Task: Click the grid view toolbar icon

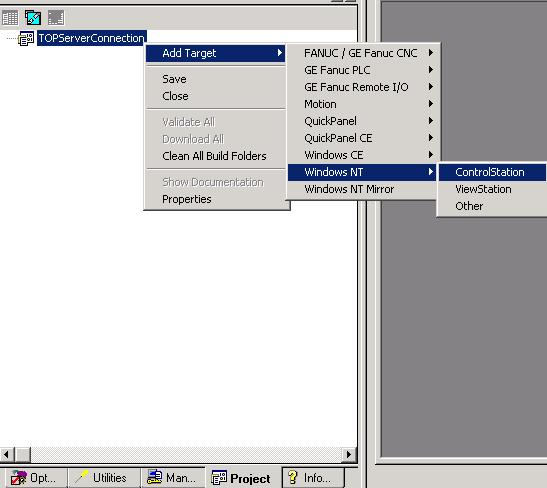Action: pyautogui.click(x=10, y=18)
